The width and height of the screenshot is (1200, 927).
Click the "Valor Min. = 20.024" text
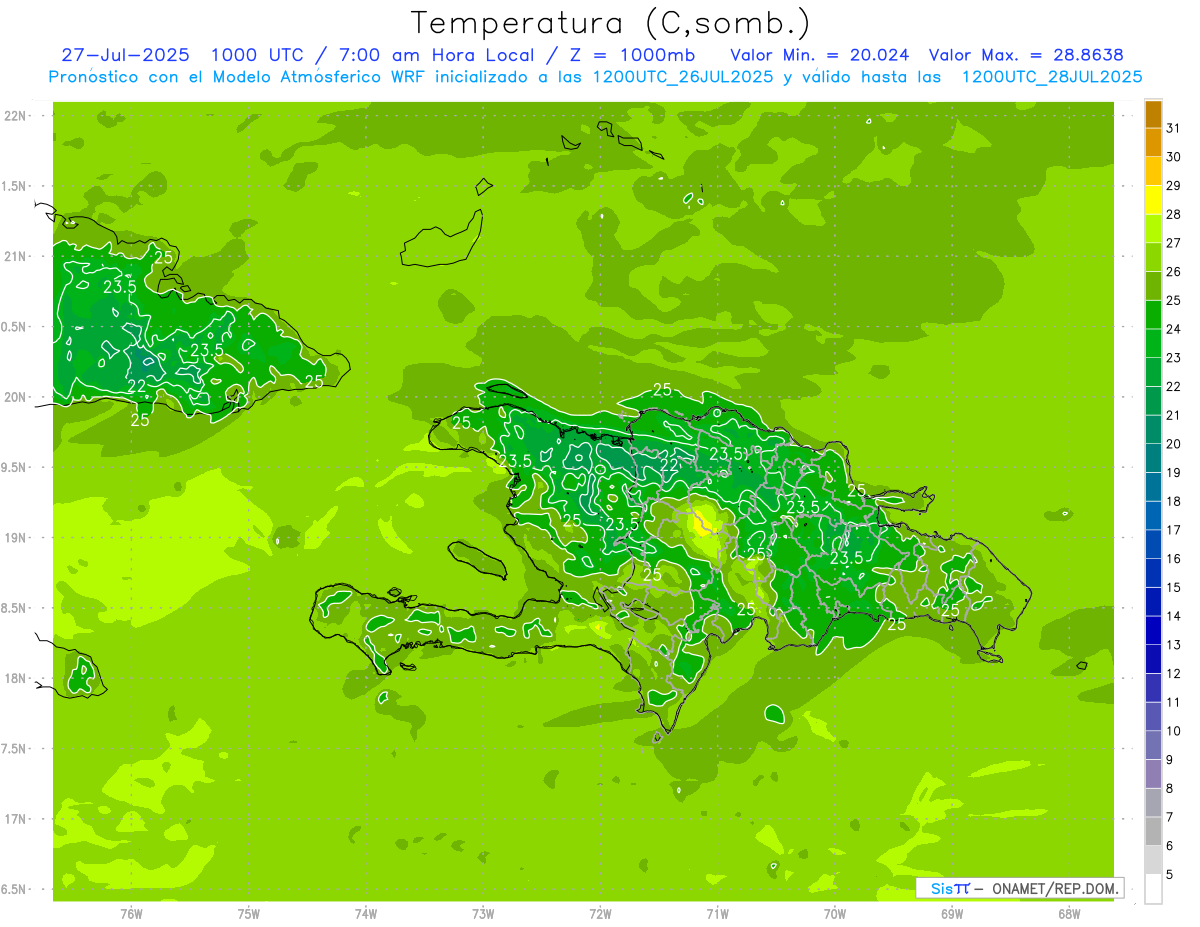pos(821,54)
